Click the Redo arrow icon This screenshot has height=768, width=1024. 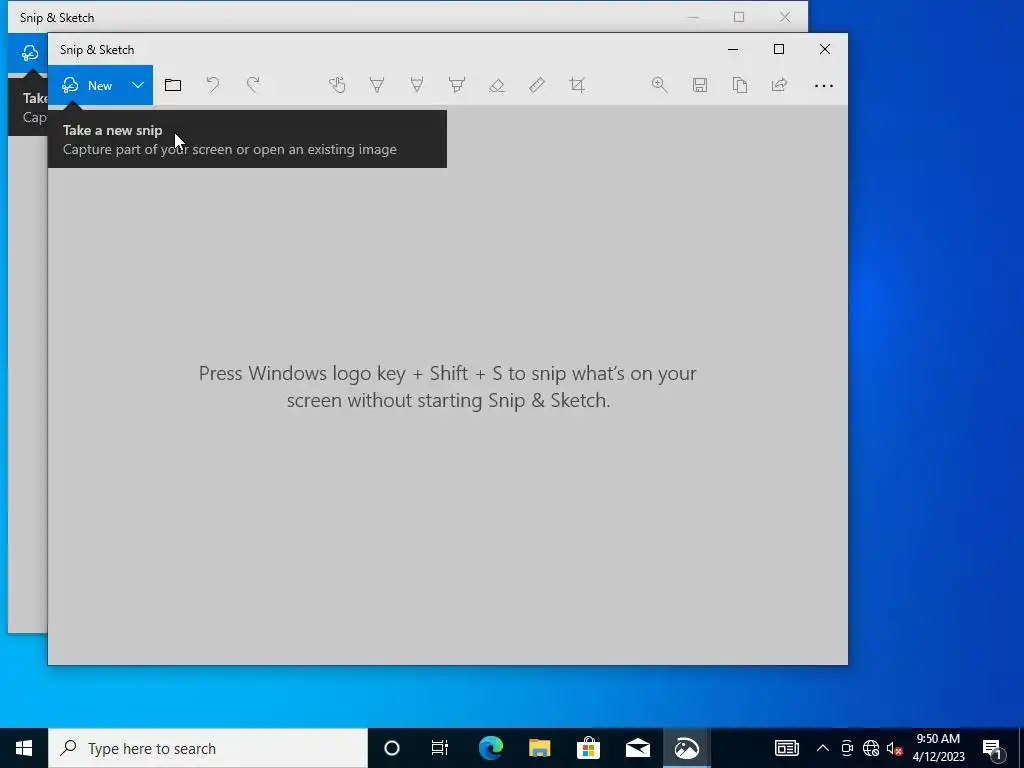pos(253,85)
